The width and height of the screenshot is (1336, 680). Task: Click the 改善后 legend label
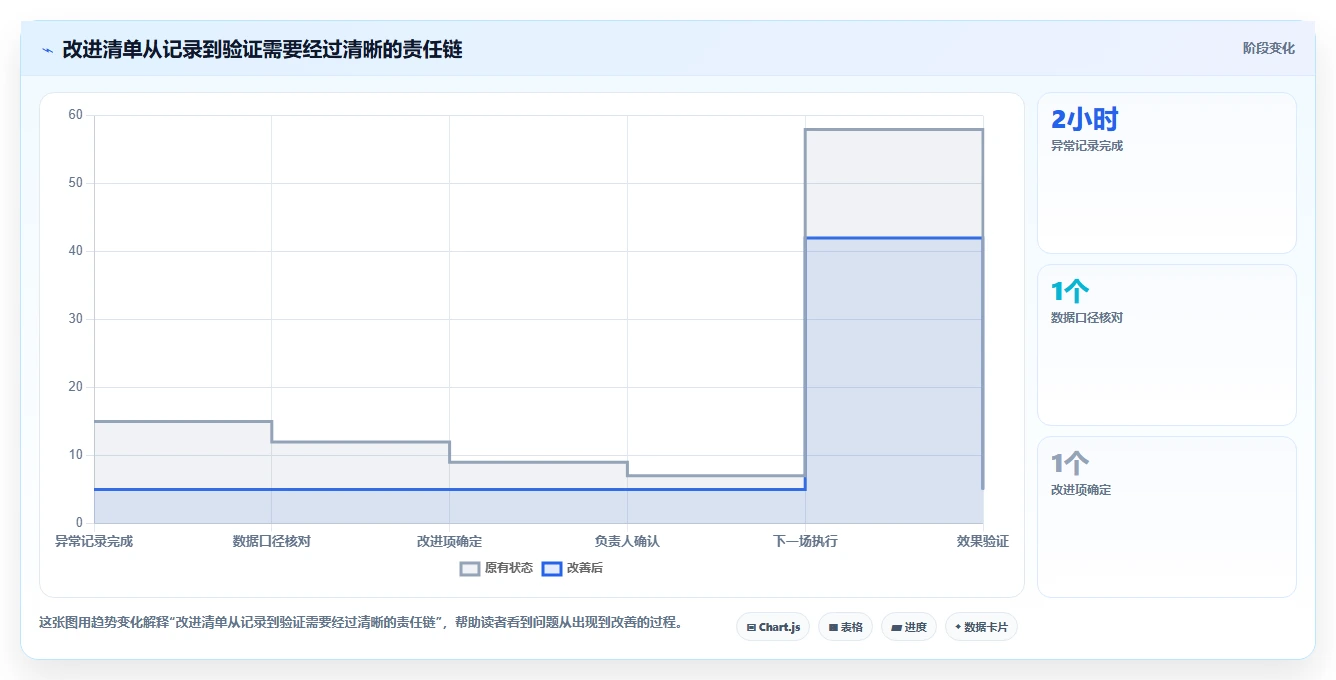585,568
